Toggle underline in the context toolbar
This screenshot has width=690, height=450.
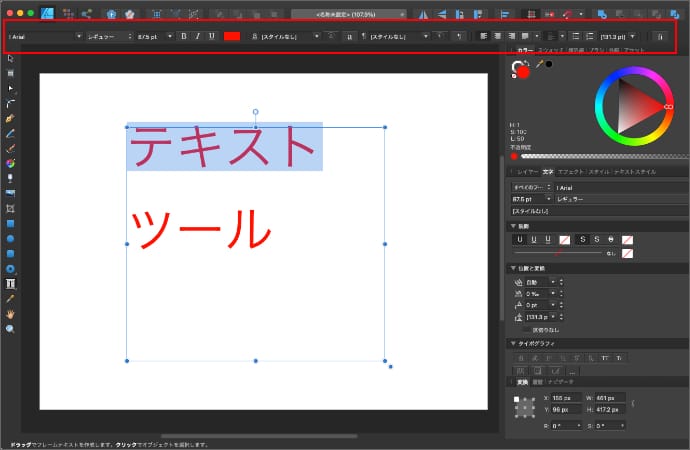pyautogui.click(x=212, y=36)
